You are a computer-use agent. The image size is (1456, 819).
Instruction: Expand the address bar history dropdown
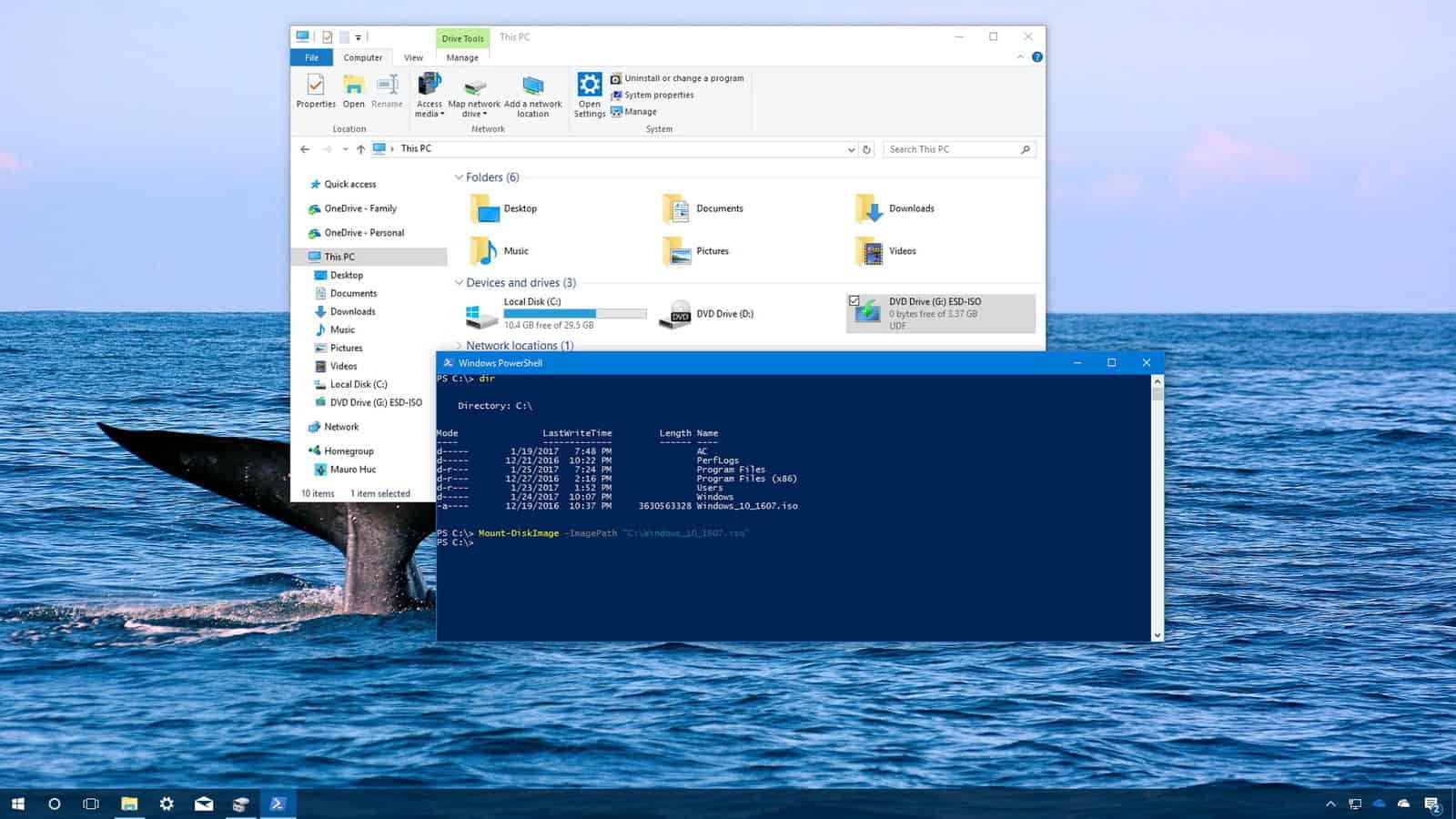[851, 149]
